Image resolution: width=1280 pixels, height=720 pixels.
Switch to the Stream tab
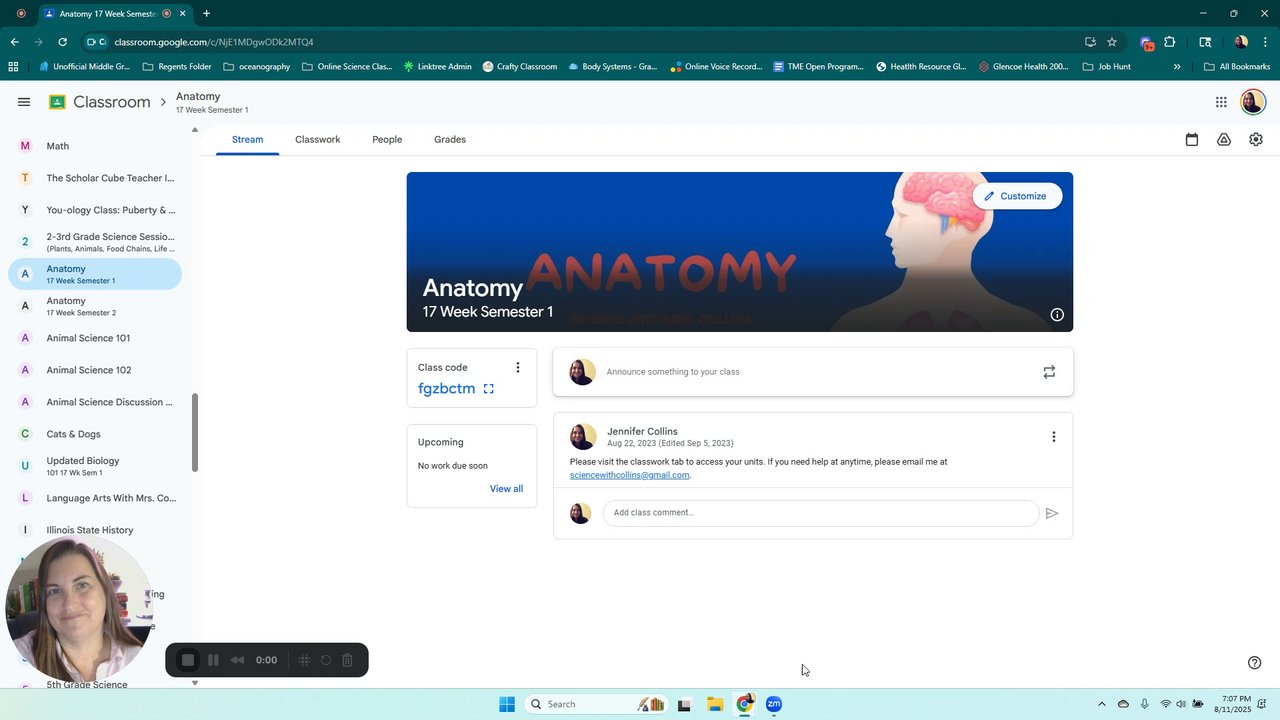point(247,140)
